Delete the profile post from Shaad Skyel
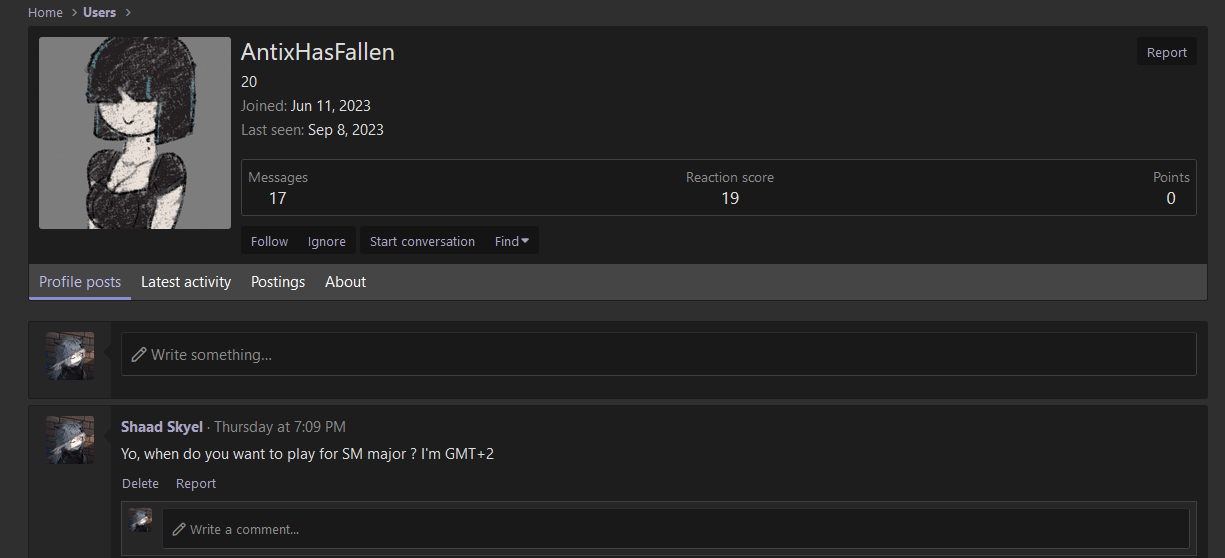 tap(140, 483)
